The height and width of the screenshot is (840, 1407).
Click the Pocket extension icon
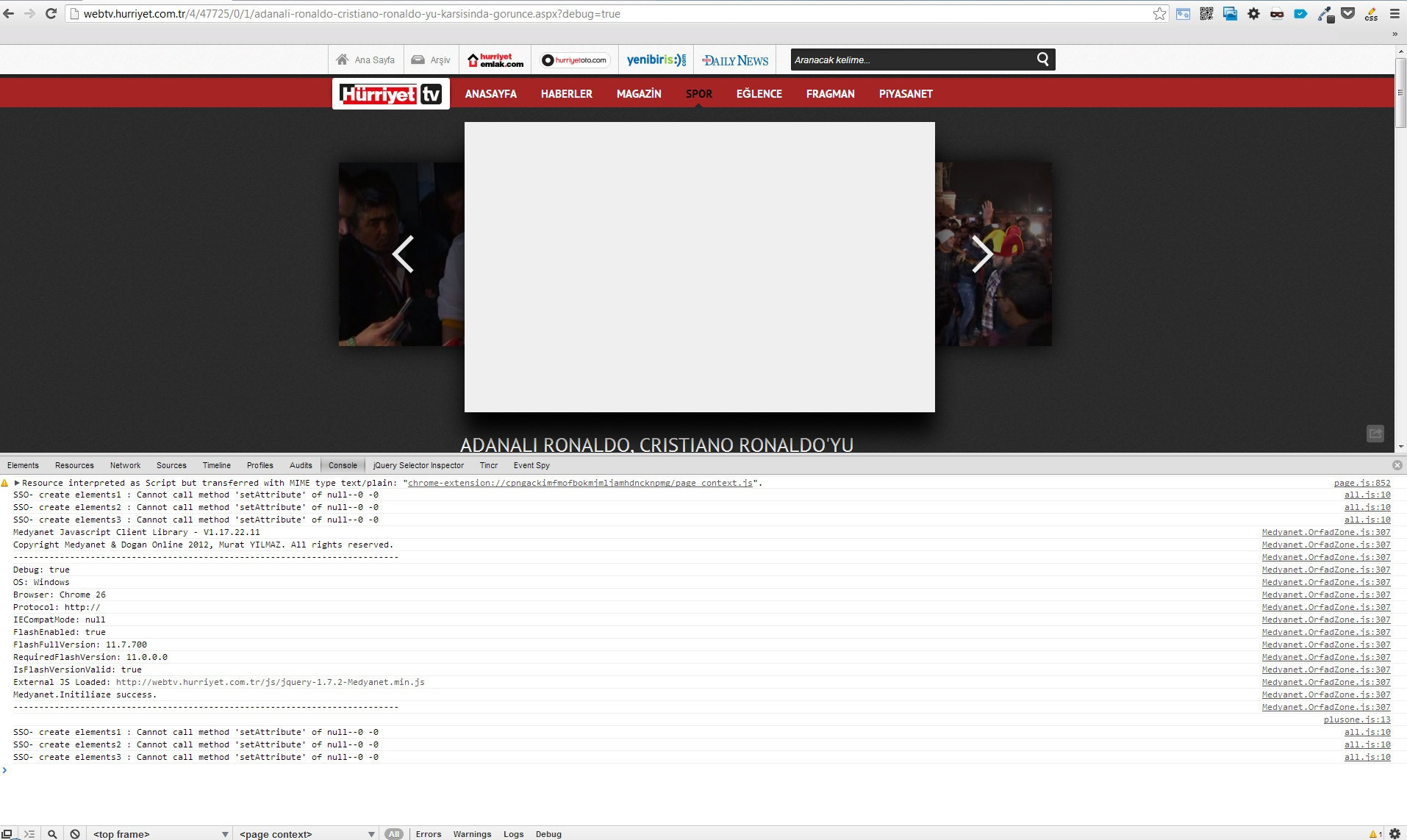pos(1347,14)
